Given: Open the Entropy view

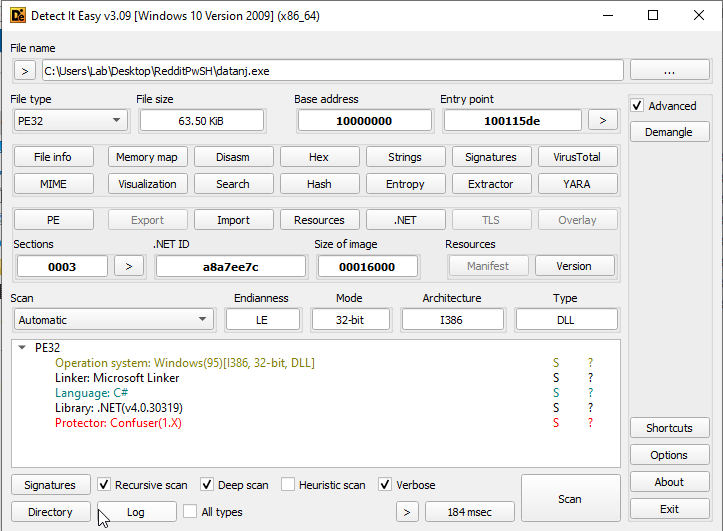Looking at the screenshot, I should point(405,184).
